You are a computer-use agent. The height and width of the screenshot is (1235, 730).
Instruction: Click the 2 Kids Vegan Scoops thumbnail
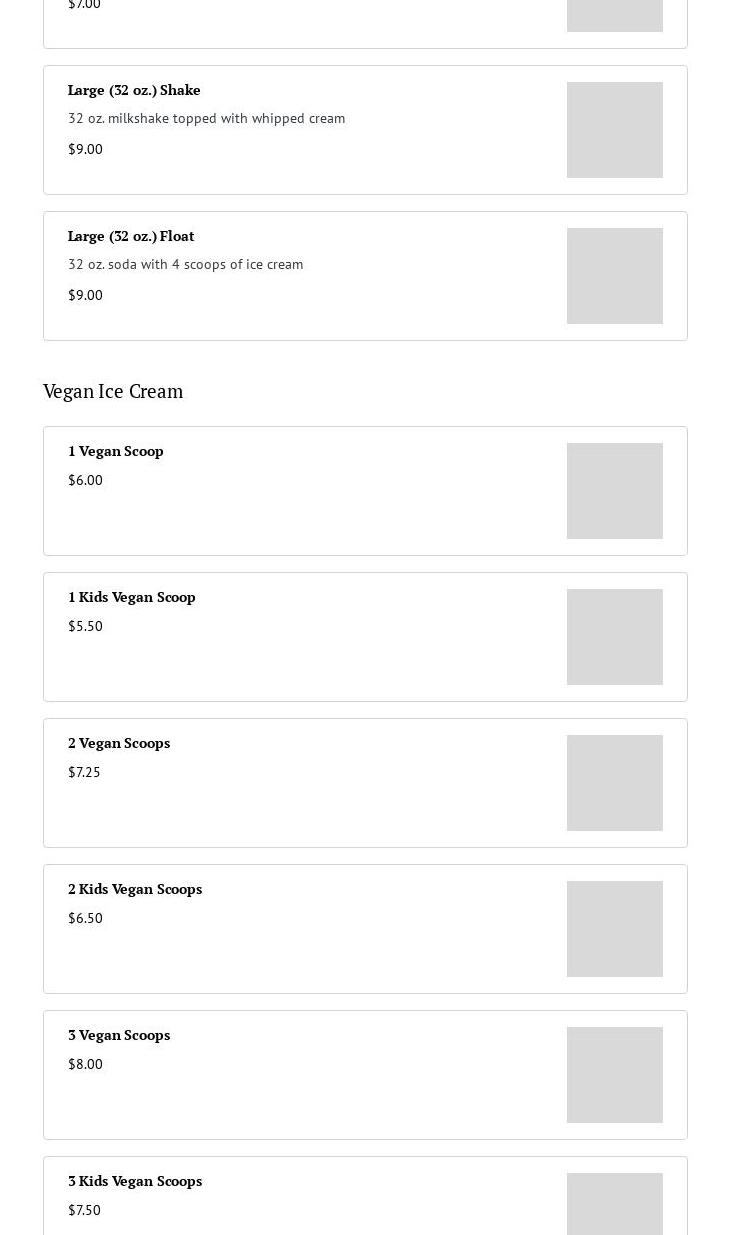pyautogui.click(x=614, y=929)
